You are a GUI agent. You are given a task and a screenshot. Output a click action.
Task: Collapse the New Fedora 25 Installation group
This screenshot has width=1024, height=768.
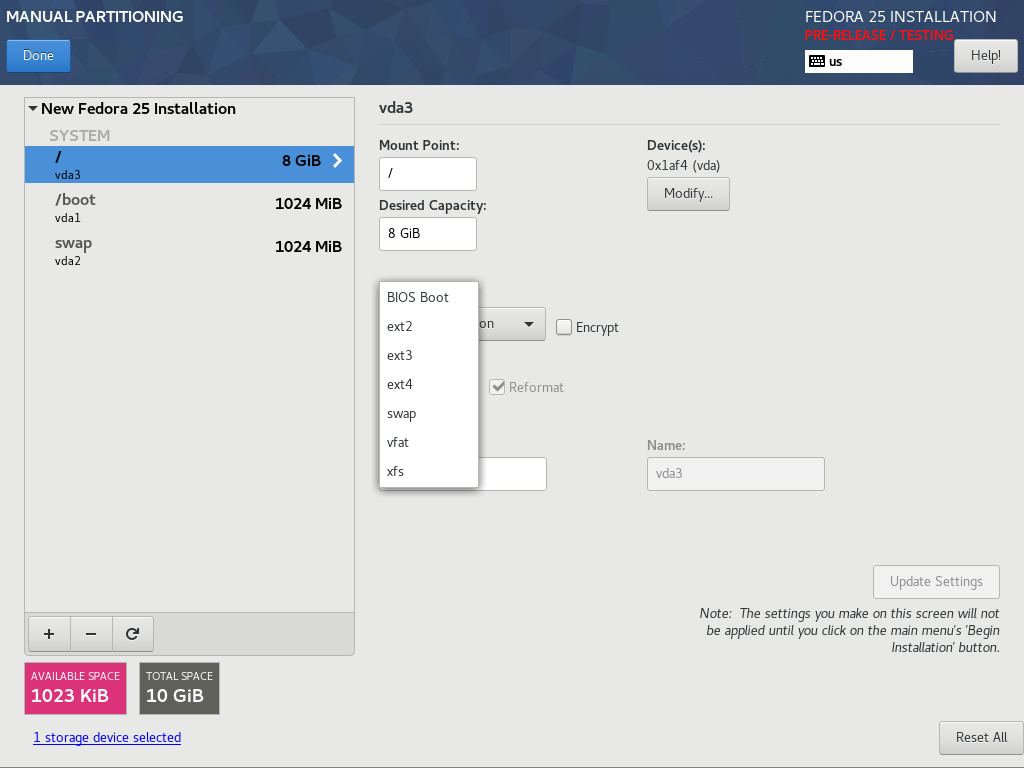(x=33, y=108)
